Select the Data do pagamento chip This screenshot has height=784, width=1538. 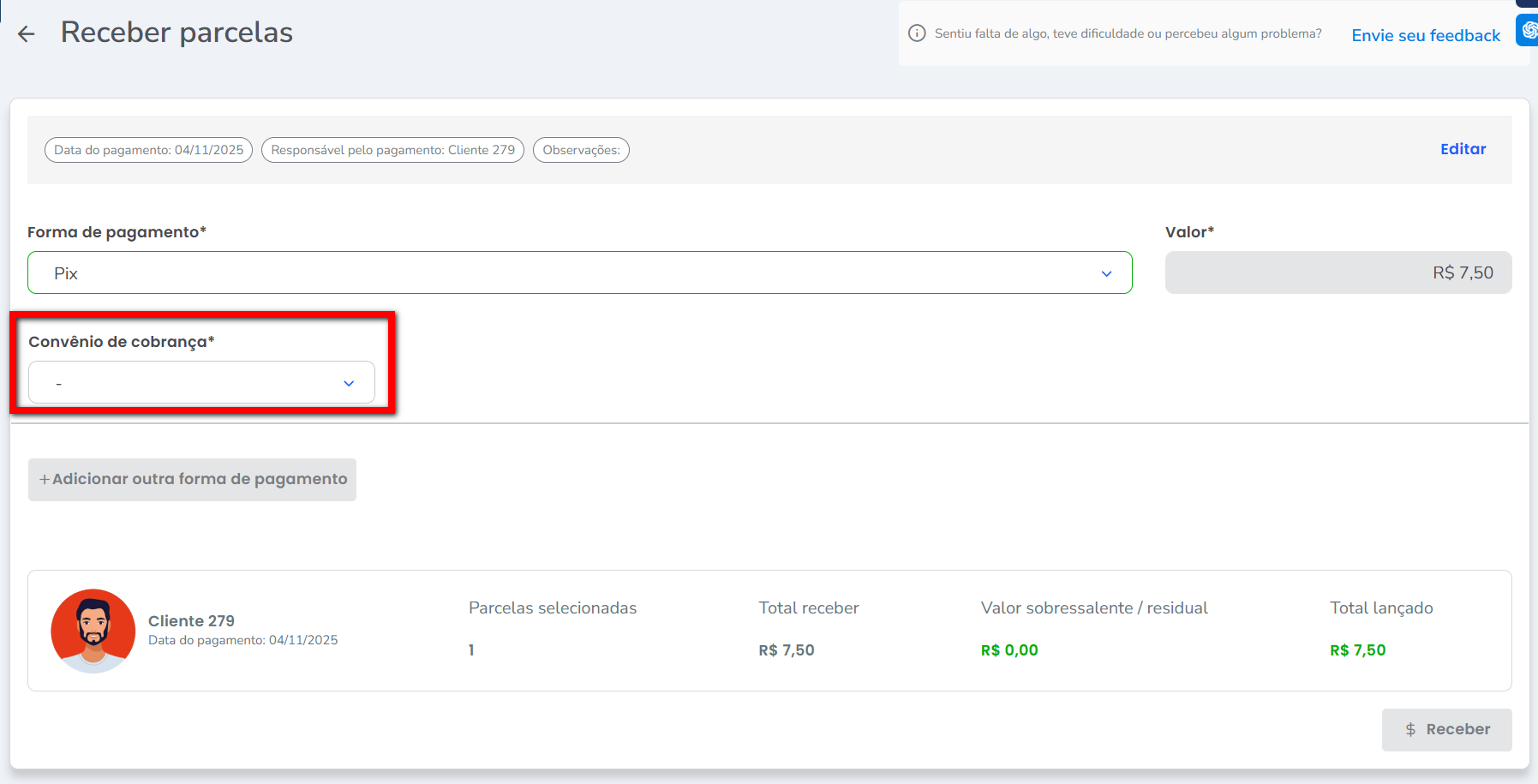tap(149, 150)
